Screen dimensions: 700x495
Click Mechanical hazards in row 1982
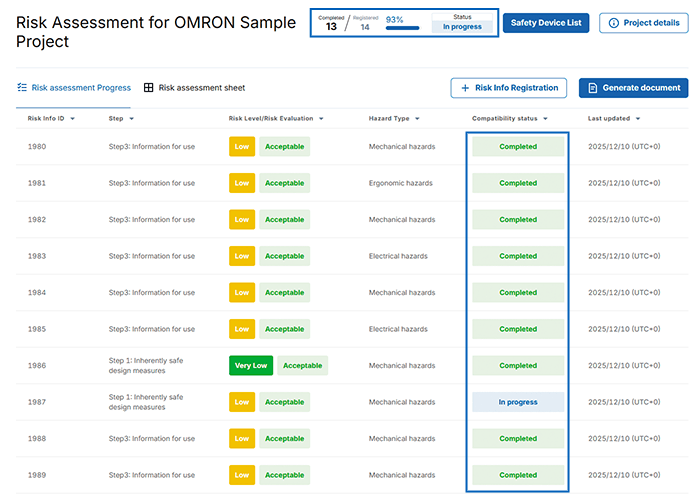tap(402, 220)
